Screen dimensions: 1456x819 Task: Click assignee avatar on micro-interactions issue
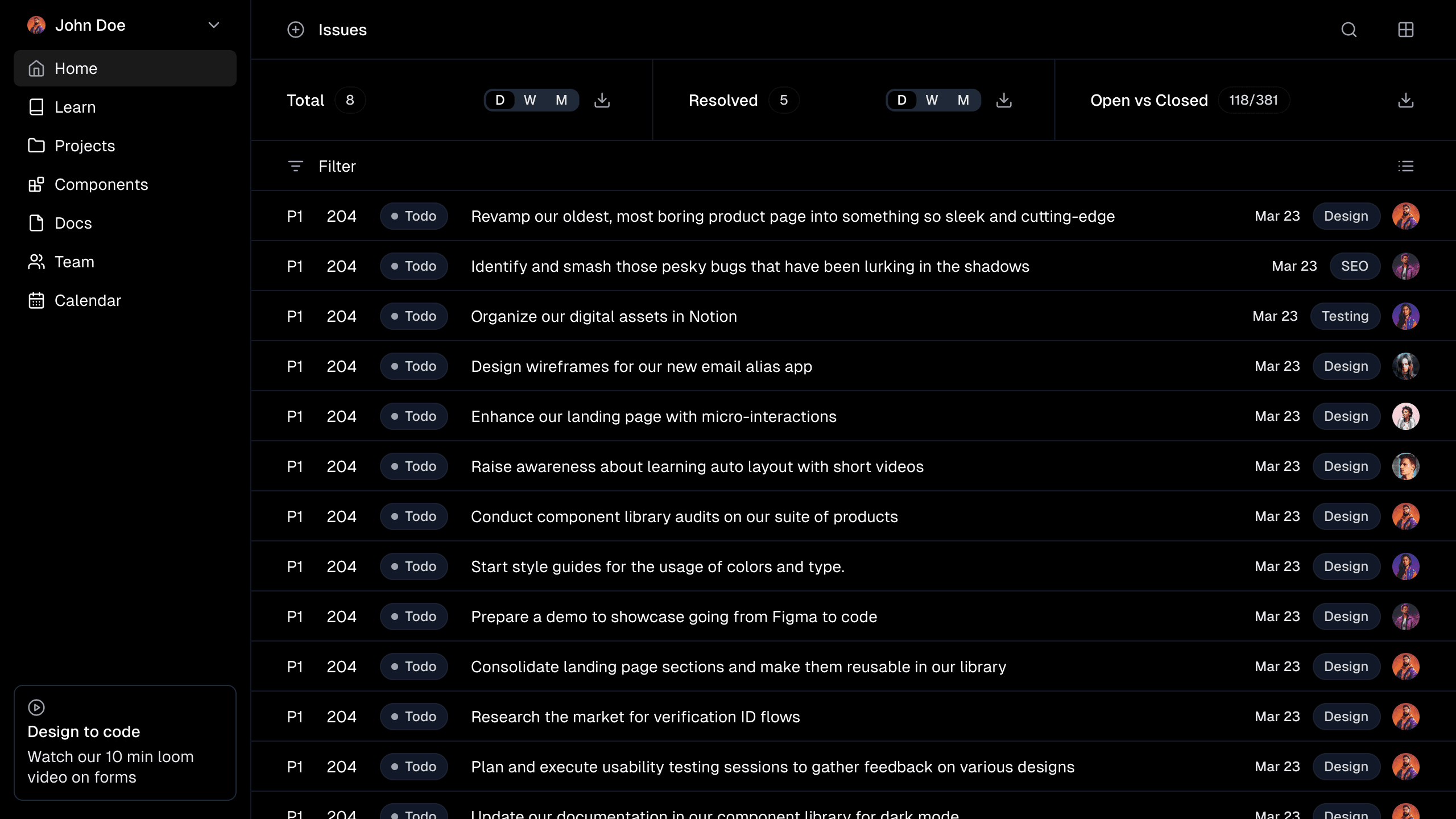1405,416
